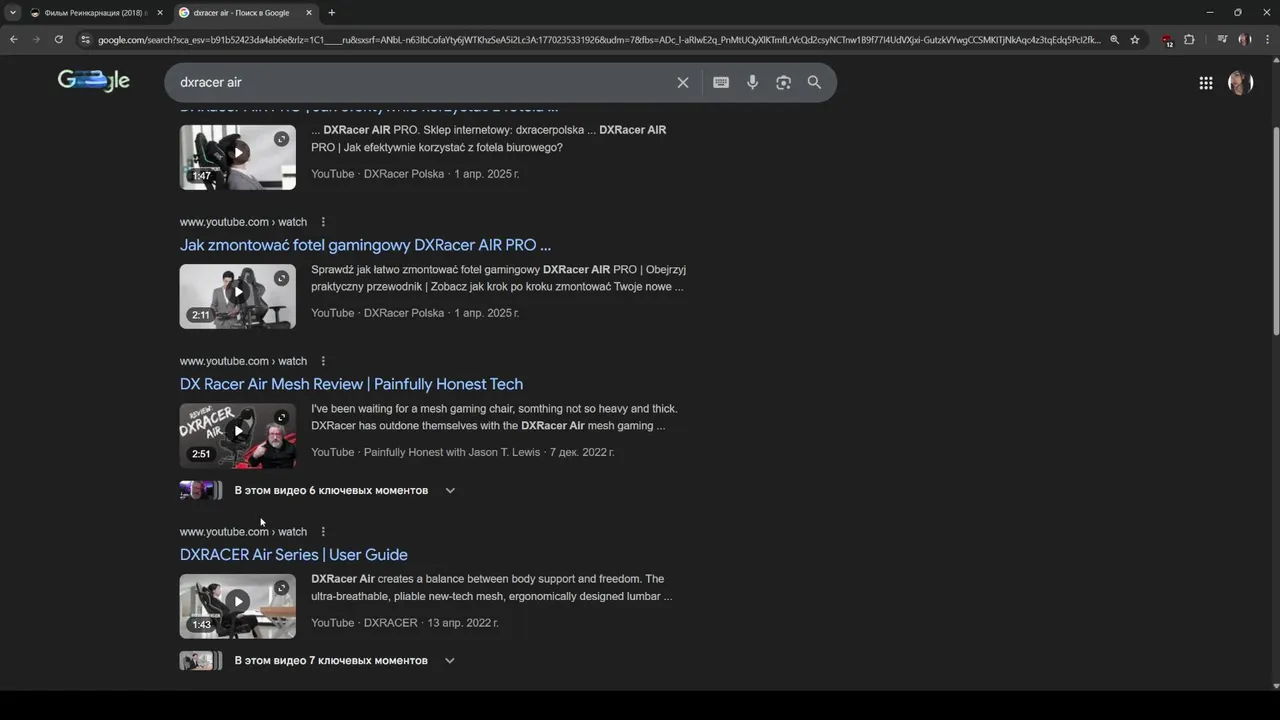
Task: Click the '13 апр. 2022 г.' date text
Action: (463, 623)
